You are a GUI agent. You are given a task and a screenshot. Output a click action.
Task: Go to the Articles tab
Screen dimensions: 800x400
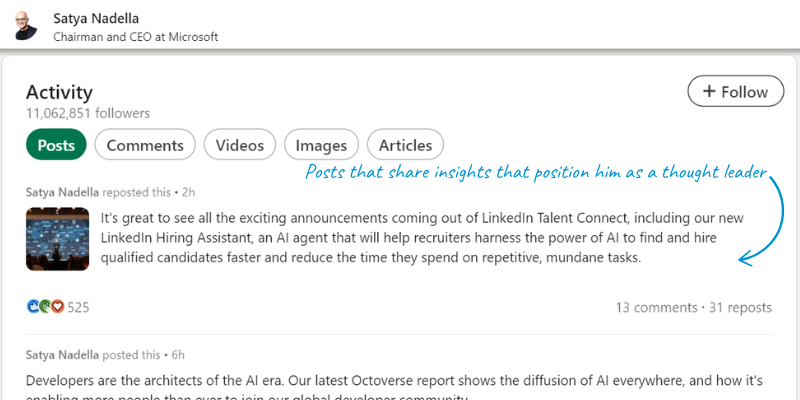click(405, 145)
